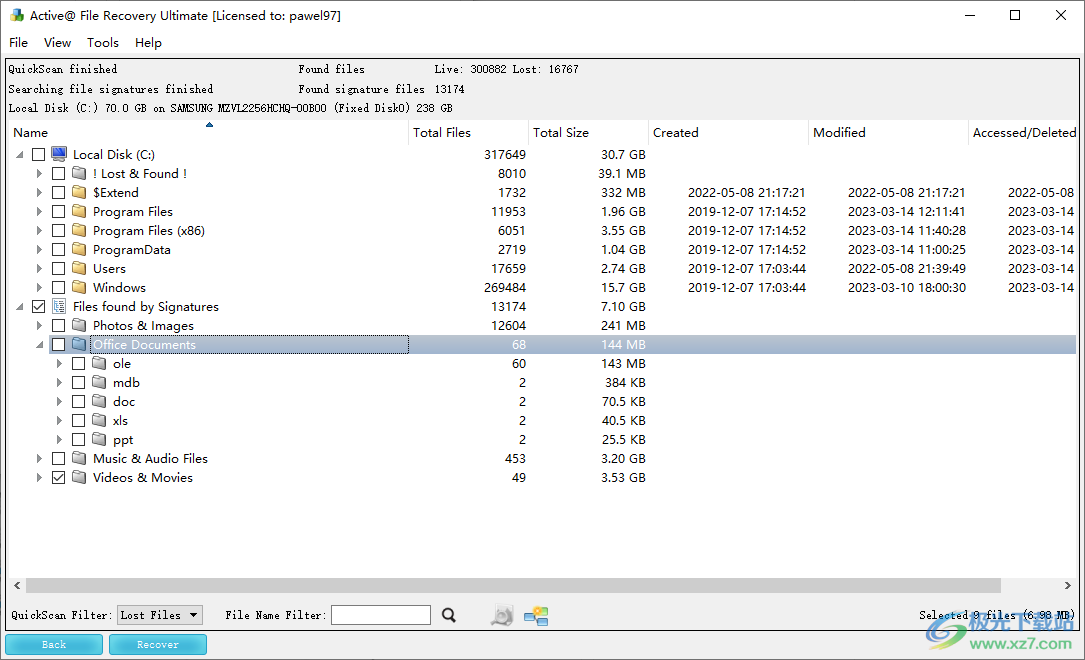This screenshot has width=1085, height=660.
Task: Tick the Users folder checkbox
Action: pyautogui.click(x=59, y=268)
